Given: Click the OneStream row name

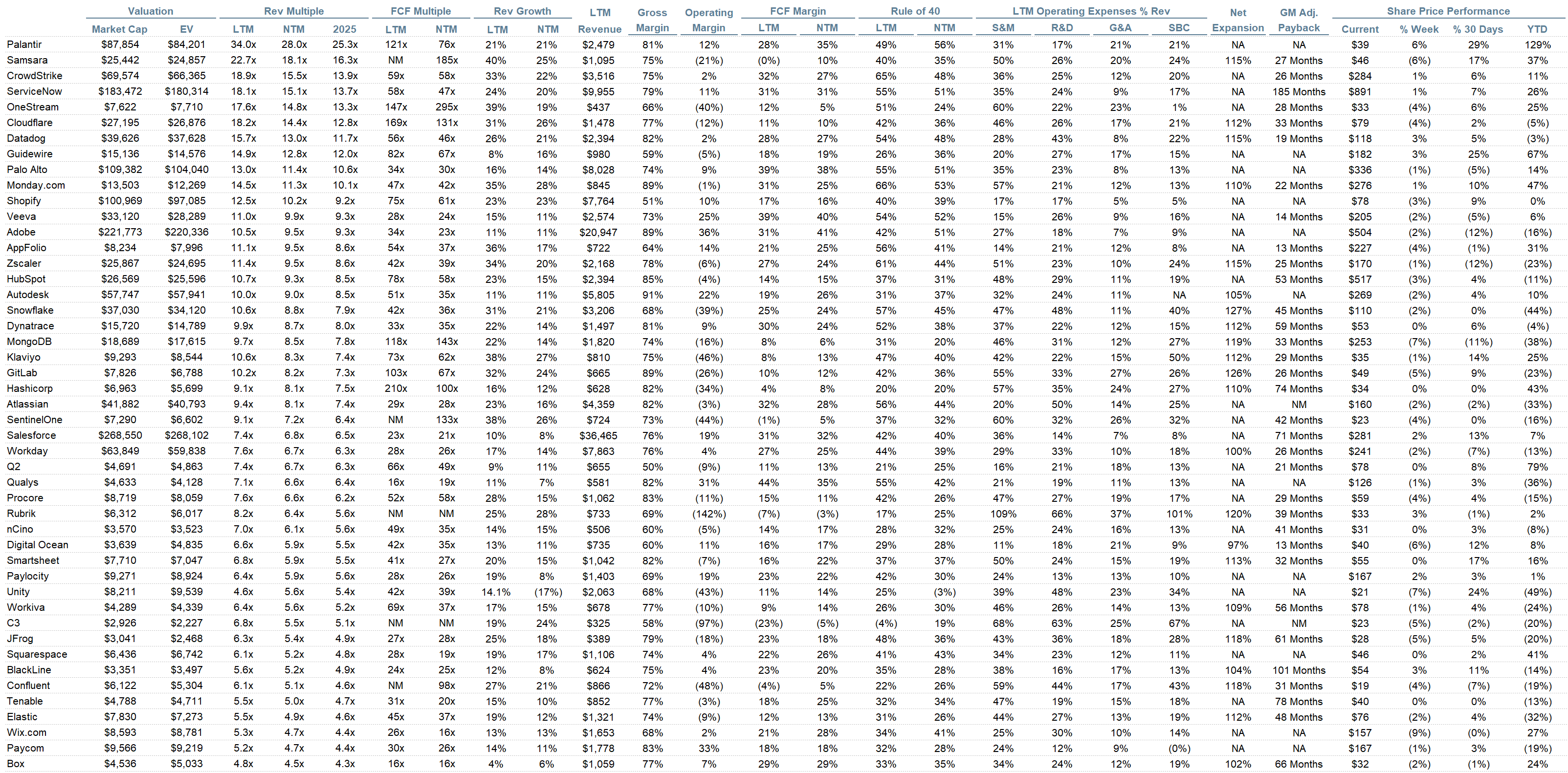Looking at the screenshot, I should 33,107.
